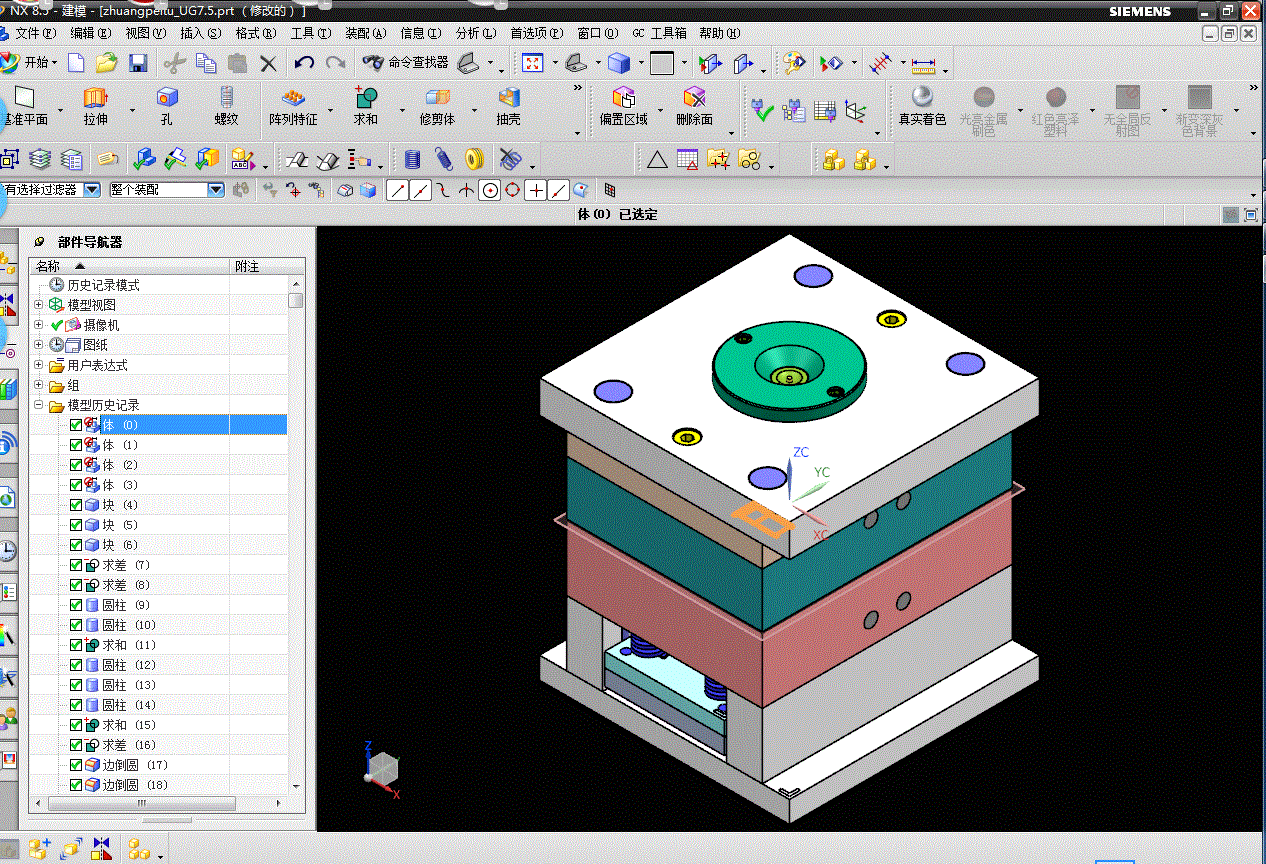
Task: Collapse the 模型历史记录 tree node
Action: click(x=39, y=405)
